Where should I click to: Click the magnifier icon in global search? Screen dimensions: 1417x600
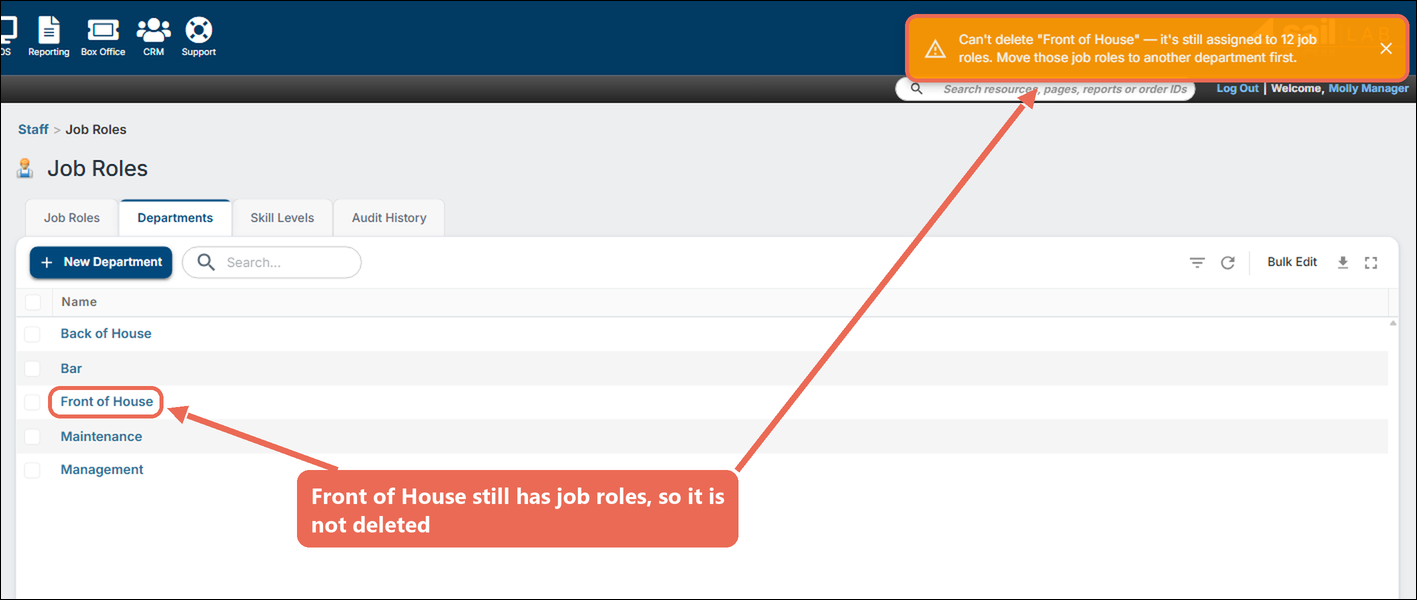coord(916,89)
